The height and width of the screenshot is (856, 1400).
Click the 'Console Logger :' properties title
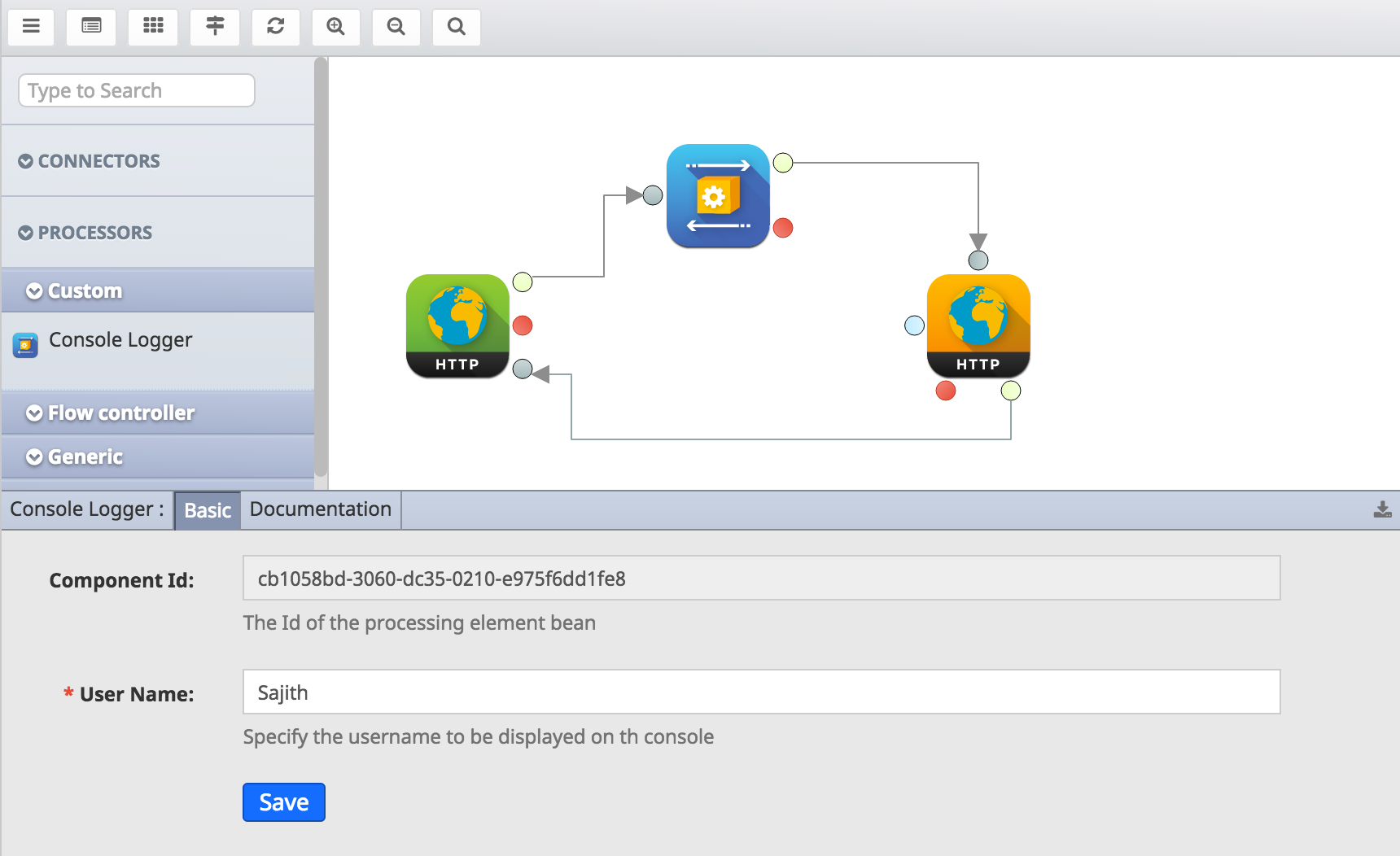point(87,509)
